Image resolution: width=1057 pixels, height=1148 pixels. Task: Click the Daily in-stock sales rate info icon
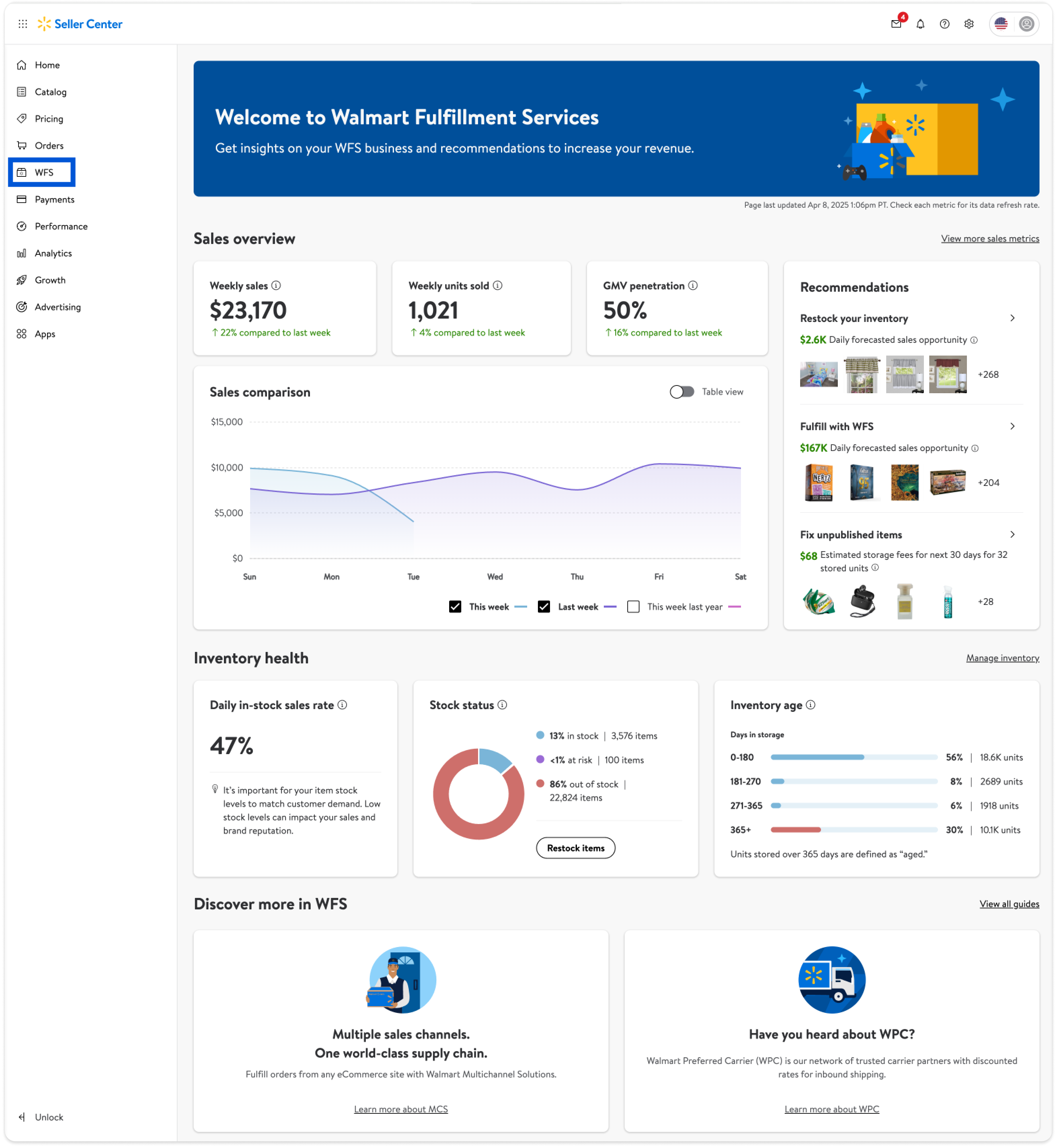pos(342,705)
